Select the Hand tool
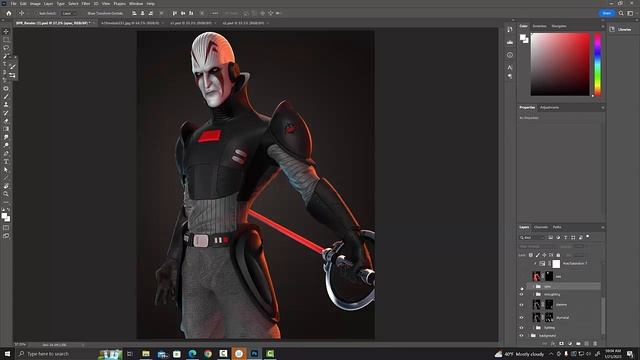 [x=6, y=186]
